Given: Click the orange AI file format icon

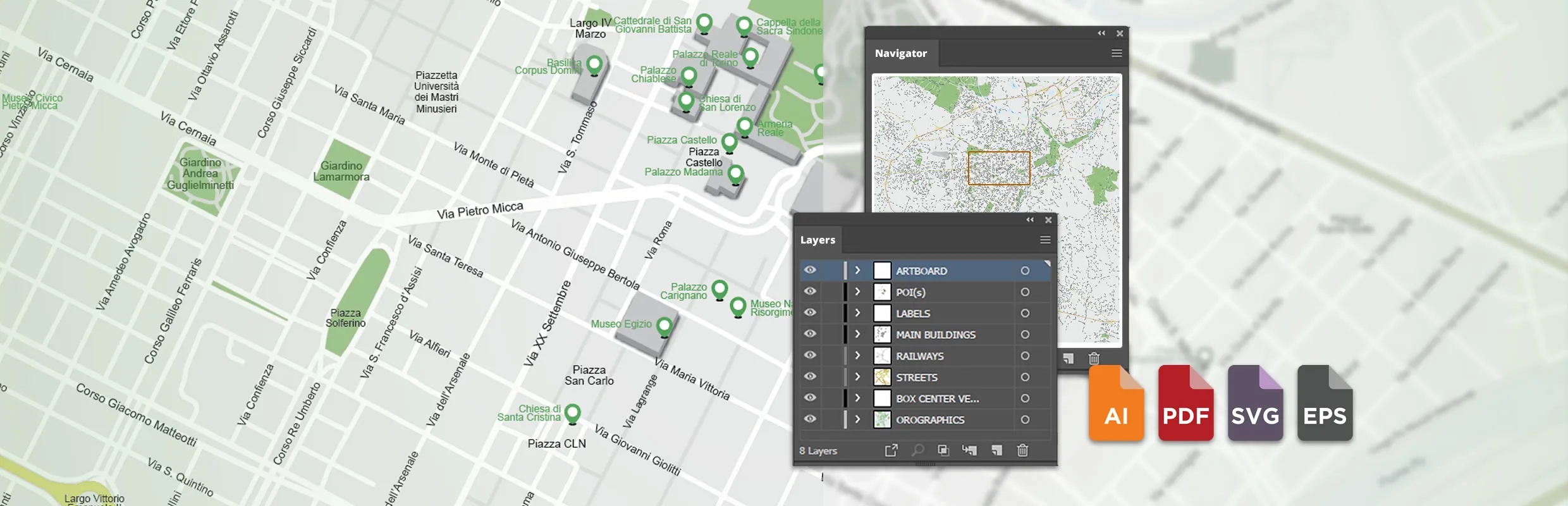Looking at the screenshot, I should (x=1116, y=403).
